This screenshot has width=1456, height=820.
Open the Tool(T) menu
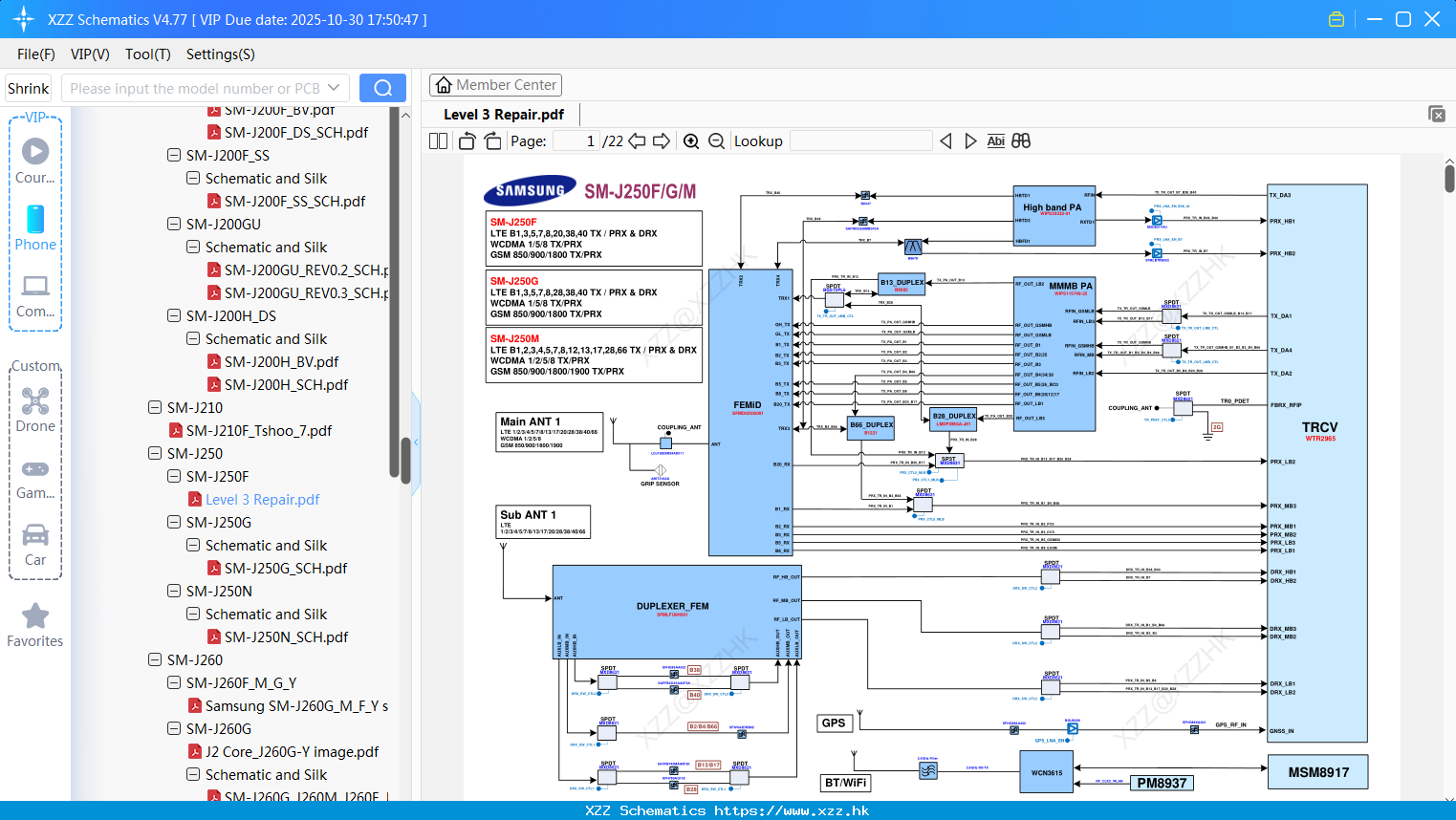coord(148,54)
